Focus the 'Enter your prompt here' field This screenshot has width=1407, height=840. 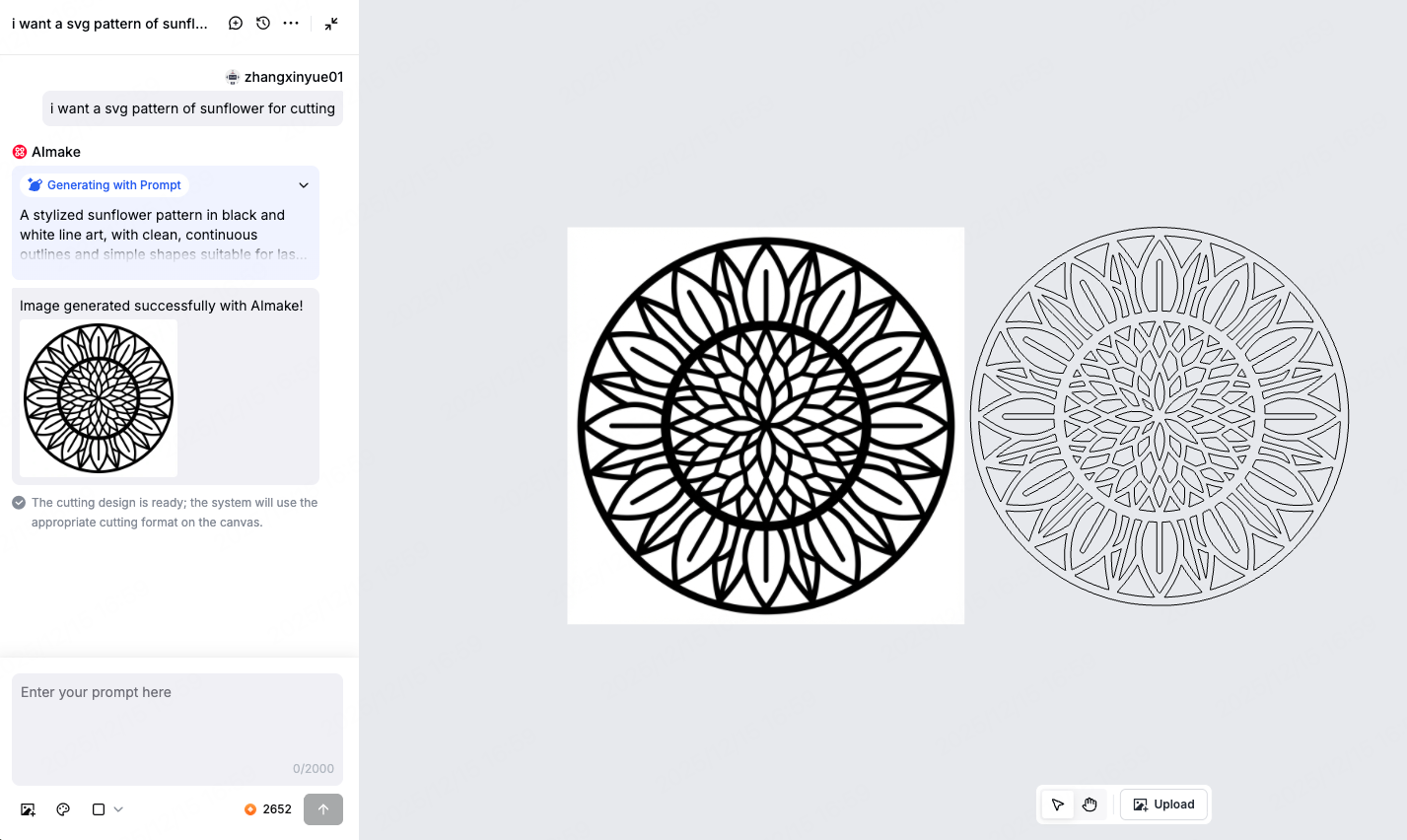pos(177,720)
